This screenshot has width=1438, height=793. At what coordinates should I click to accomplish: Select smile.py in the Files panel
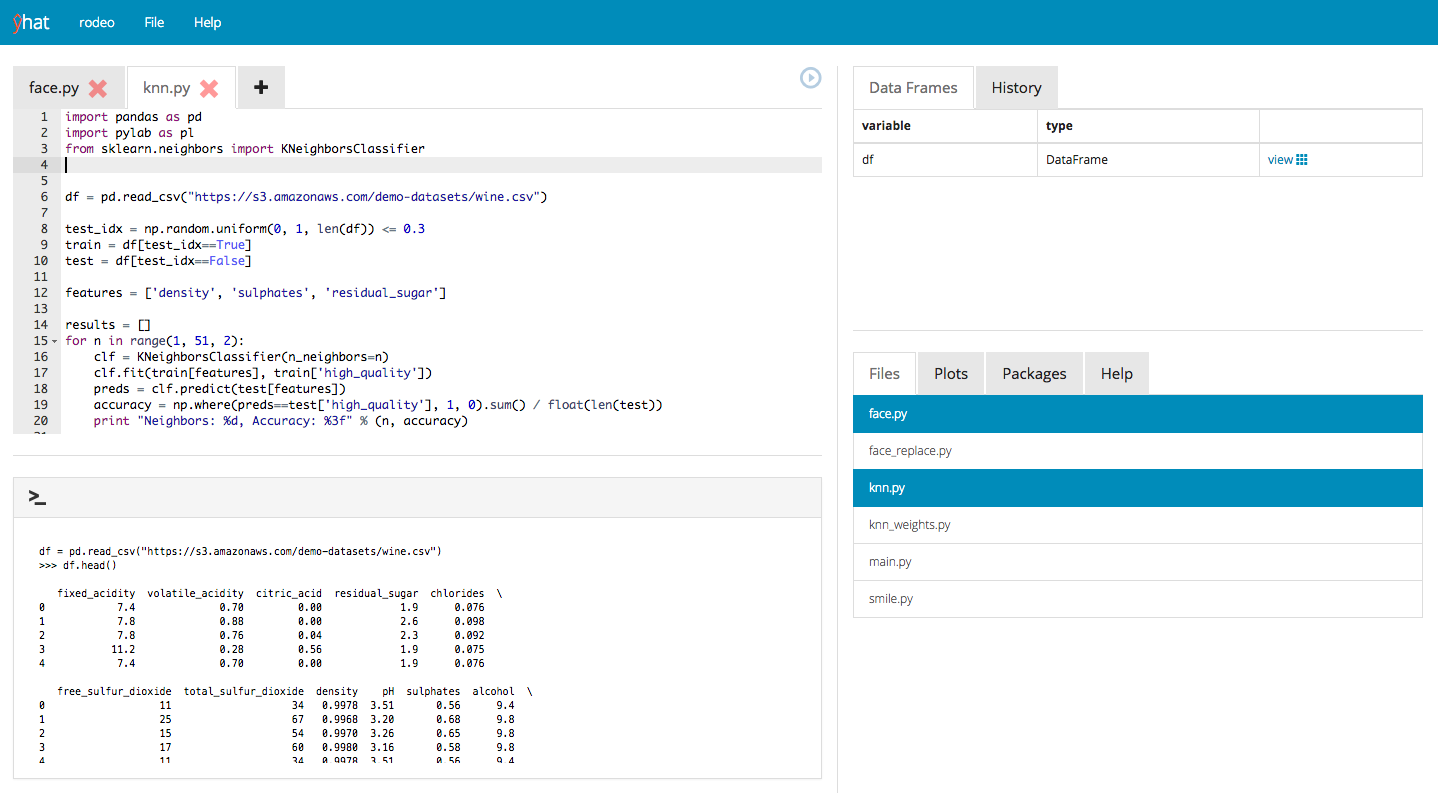[891, 599]
